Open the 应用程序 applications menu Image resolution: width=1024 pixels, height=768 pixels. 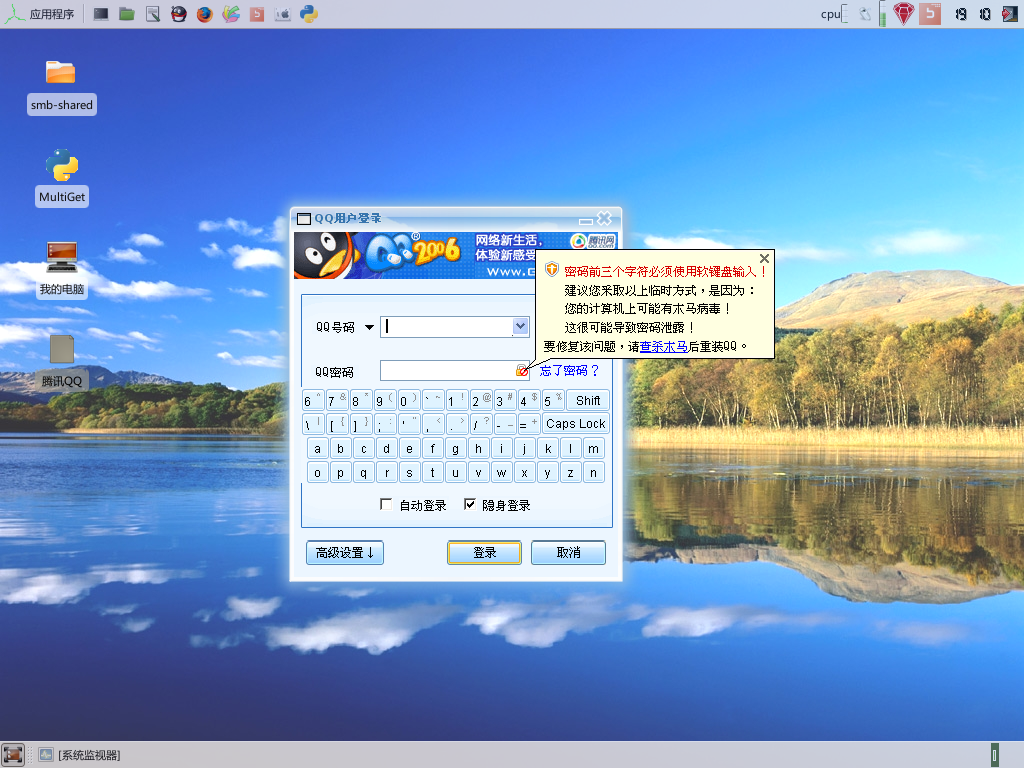(x=39, y=14)
